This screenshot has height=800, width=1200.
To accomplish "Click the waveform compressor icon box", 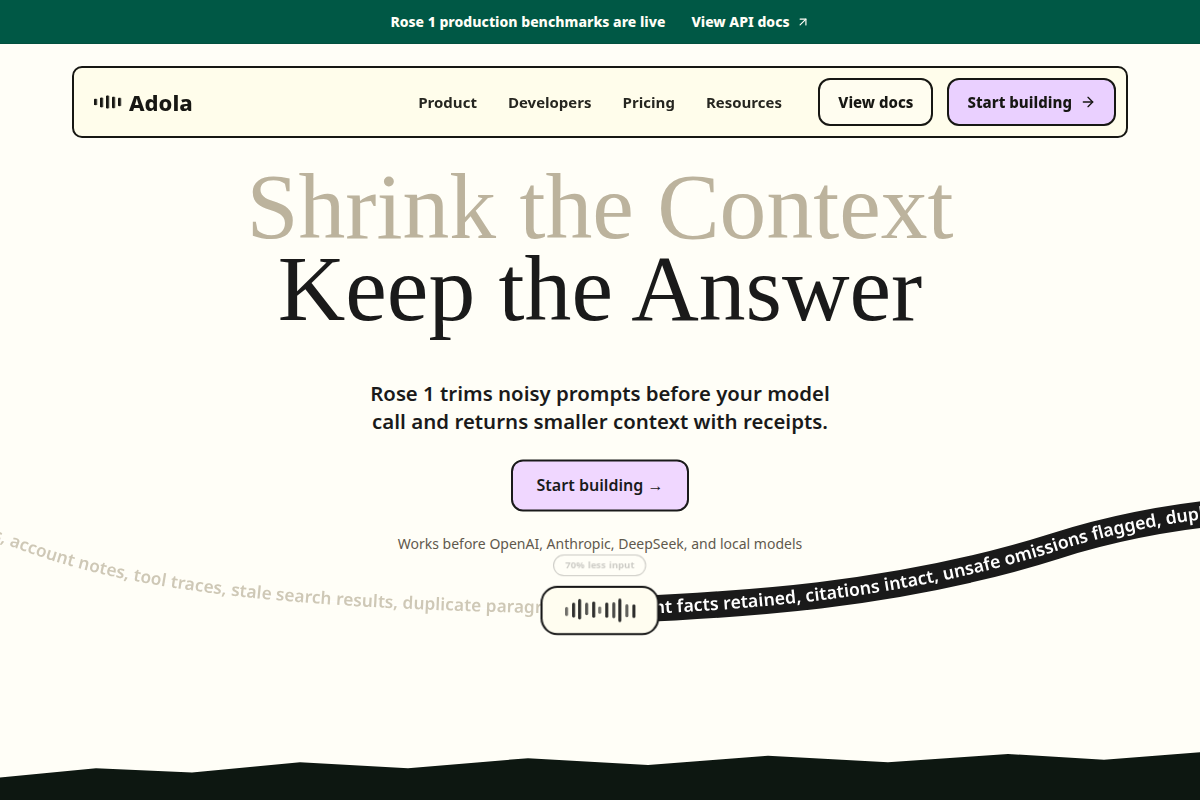I will (x=600, y=610).
